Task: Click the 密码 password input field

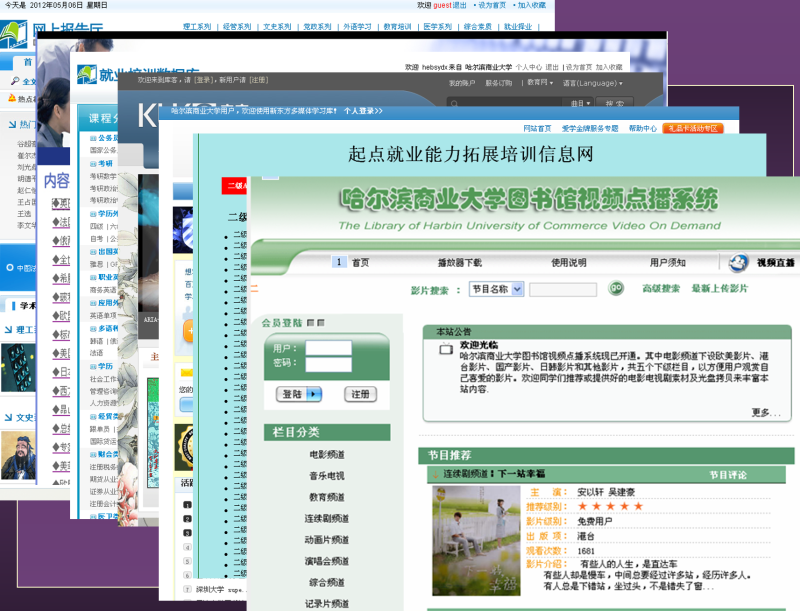Action: [x=329, y=364]
